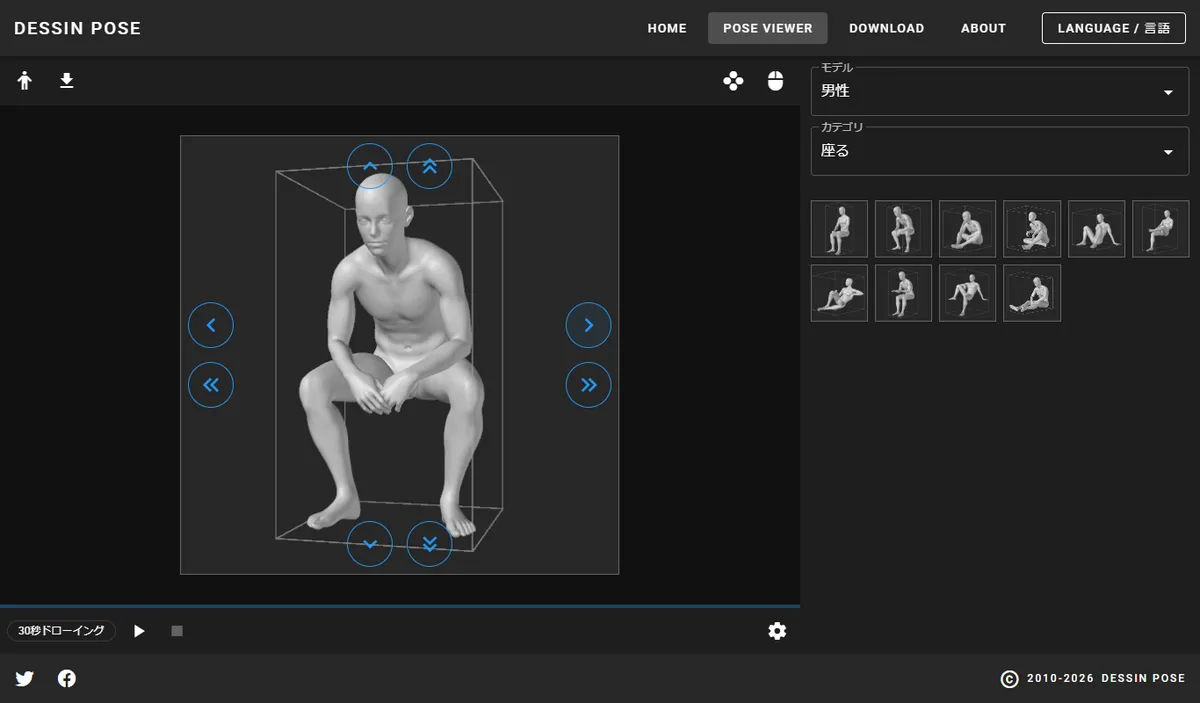
Task: Rotate pose up one step with single chevron
Action: coord(370,166)
